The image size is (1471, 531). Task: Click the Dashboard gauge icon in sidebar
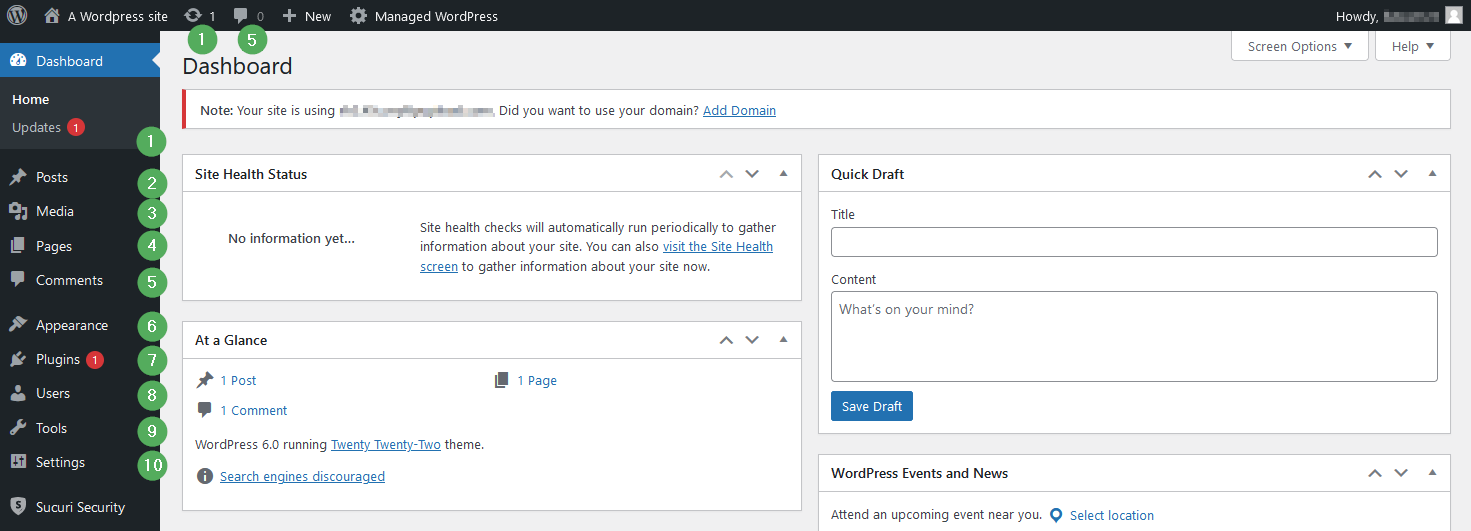18,61
